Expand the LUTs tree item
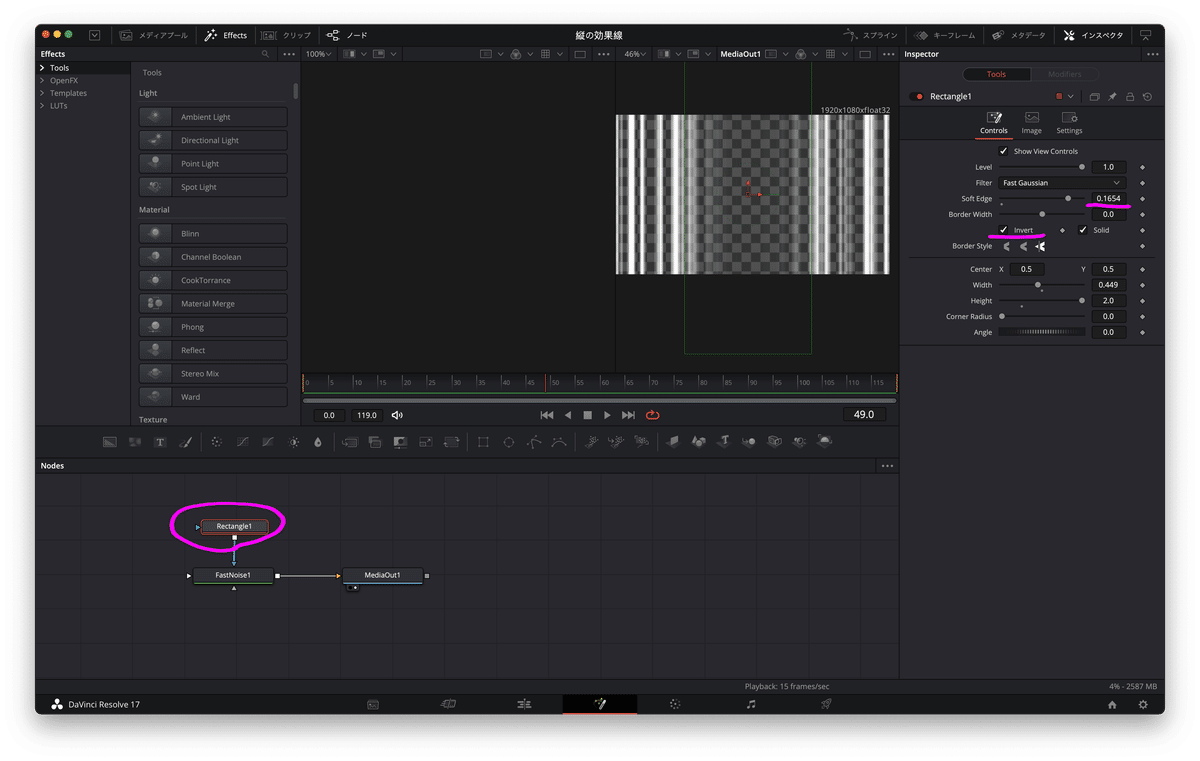1200x761 pixels. 42,105
